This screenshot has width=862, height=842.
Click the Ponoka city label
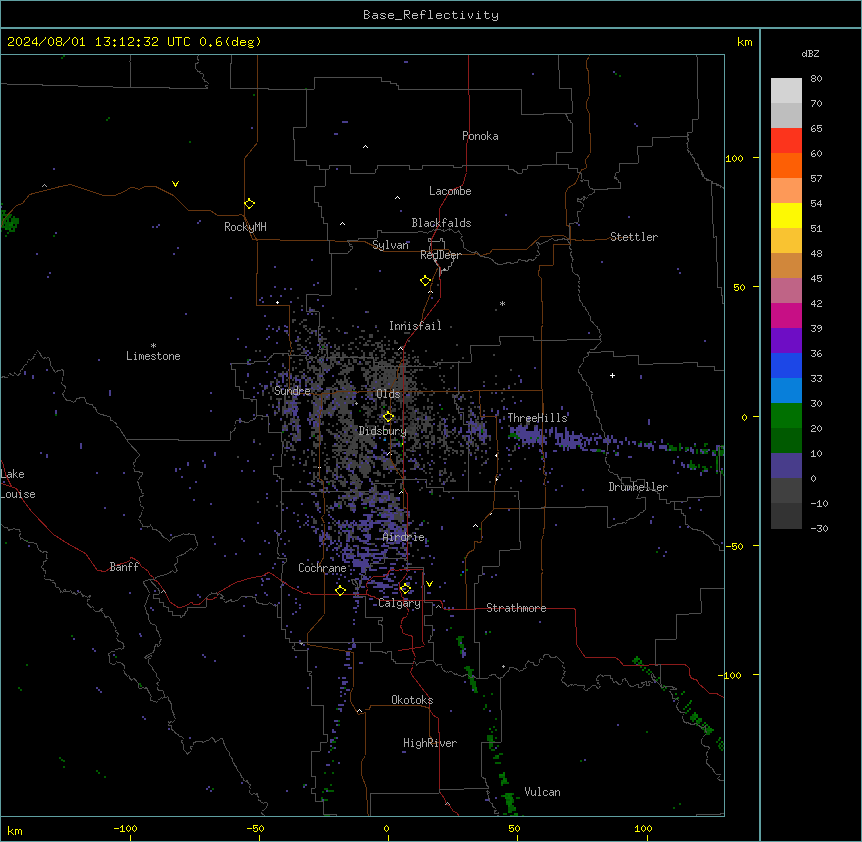point(480,136)
